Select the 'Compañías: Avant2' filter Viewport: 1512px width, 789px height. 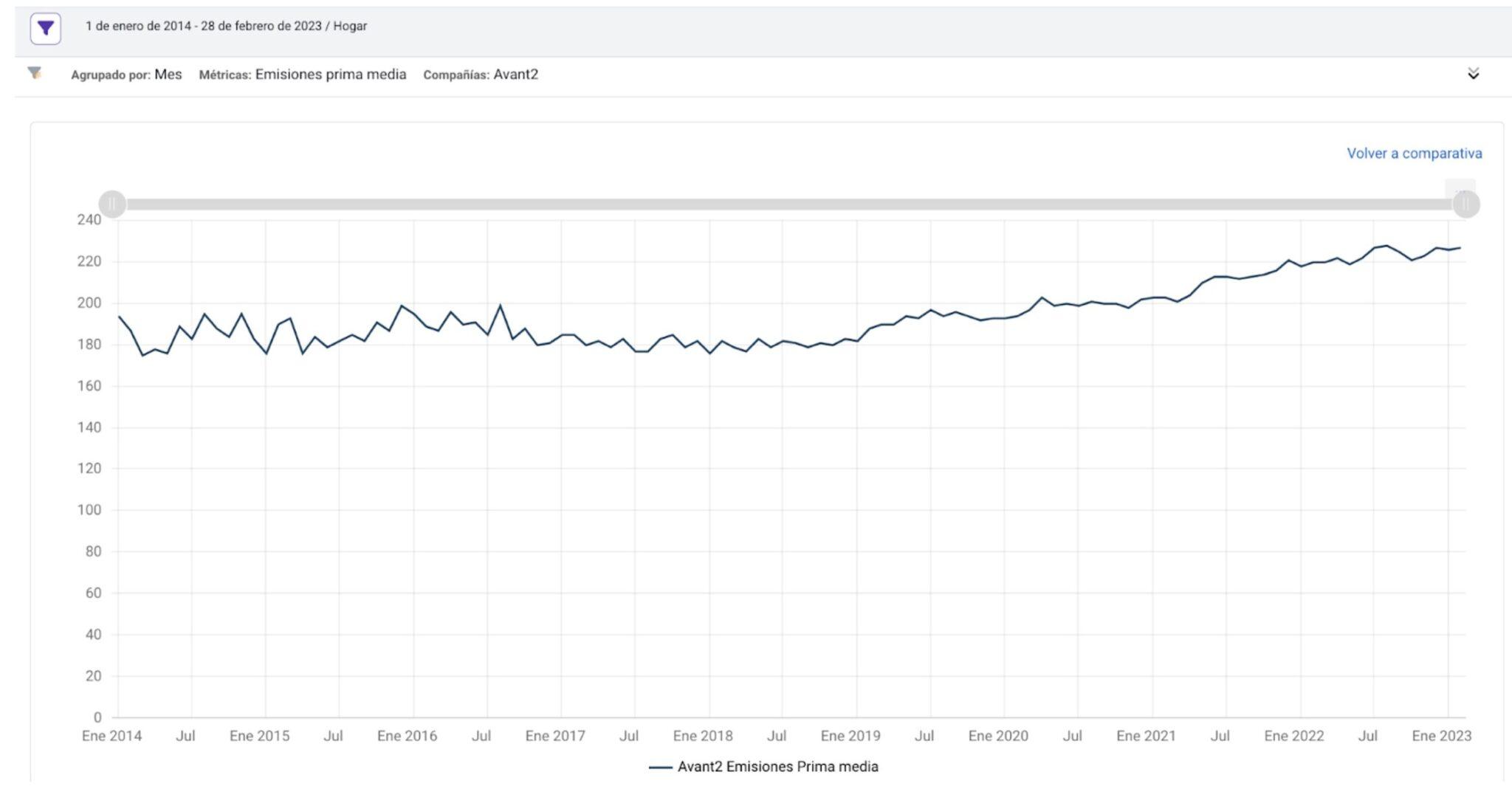point(480,75)
